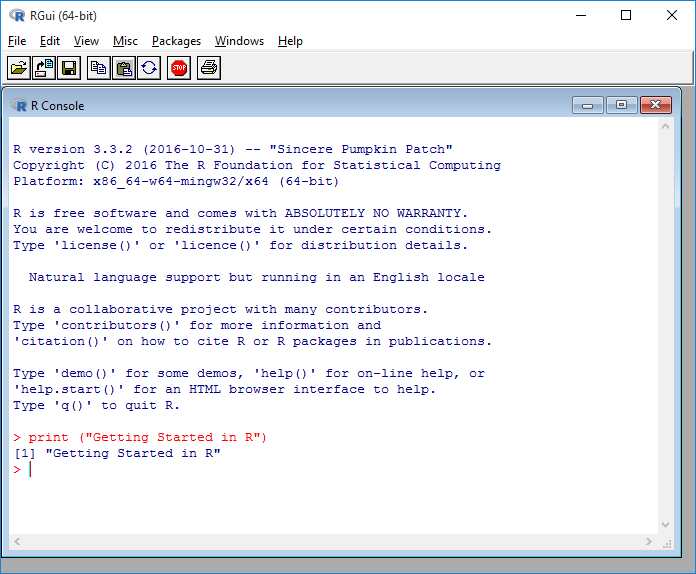Screen dimensions: 696x574
Task: Click console vertical scrollbar down arrow
Action: (x=665, y=525)
